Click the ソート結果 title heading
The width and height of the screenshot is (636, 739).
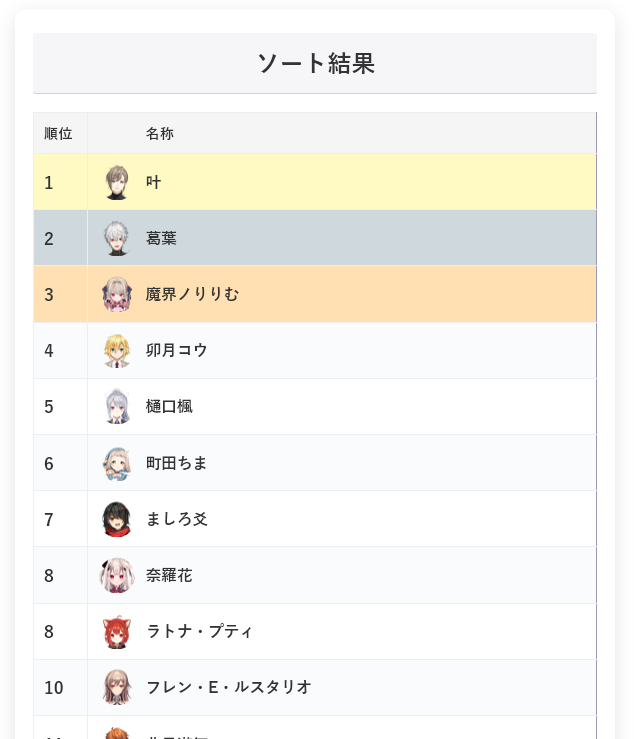point(315,63)
